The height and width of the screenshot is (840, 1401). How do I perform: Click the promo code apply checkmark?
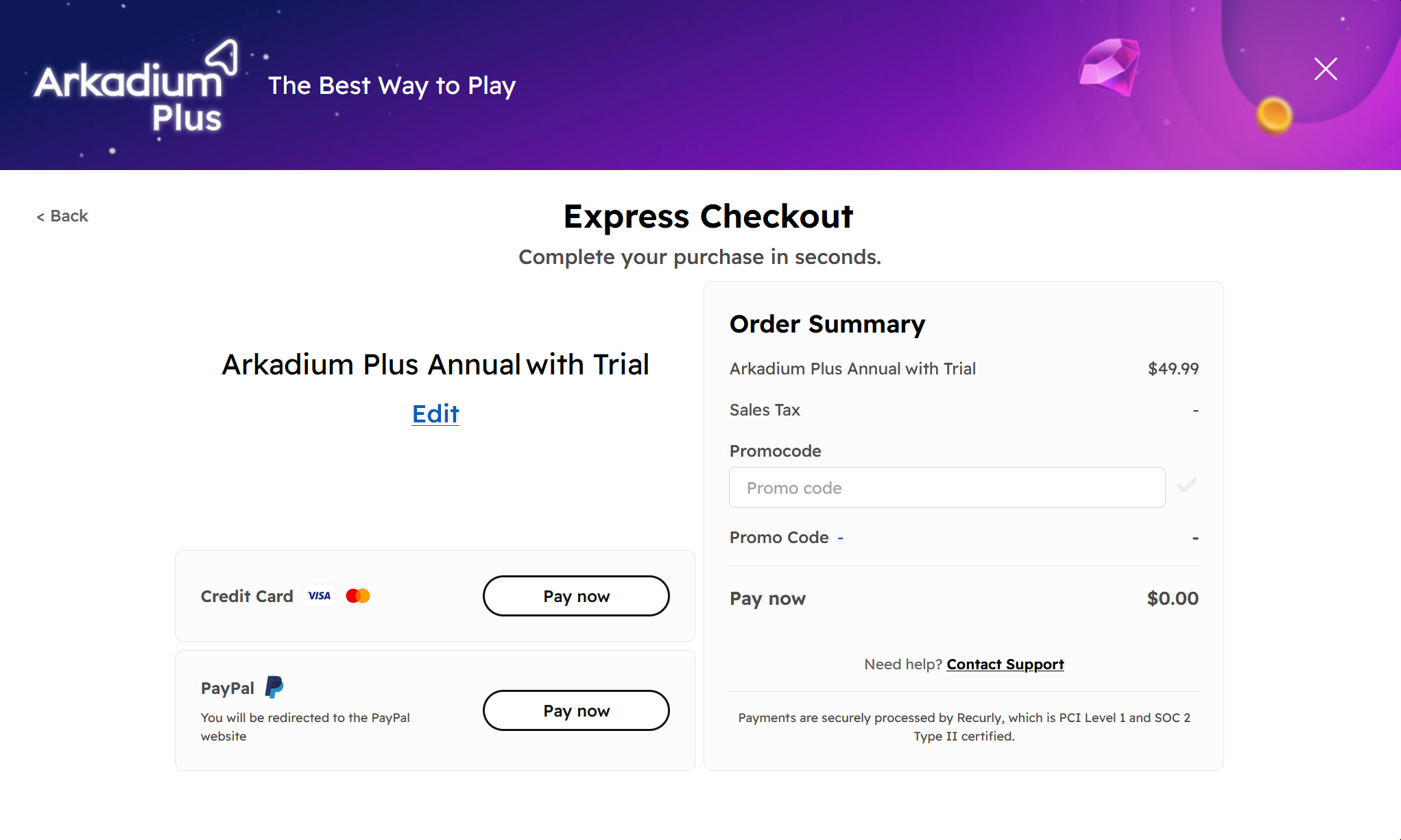(x=1187, y=486)
